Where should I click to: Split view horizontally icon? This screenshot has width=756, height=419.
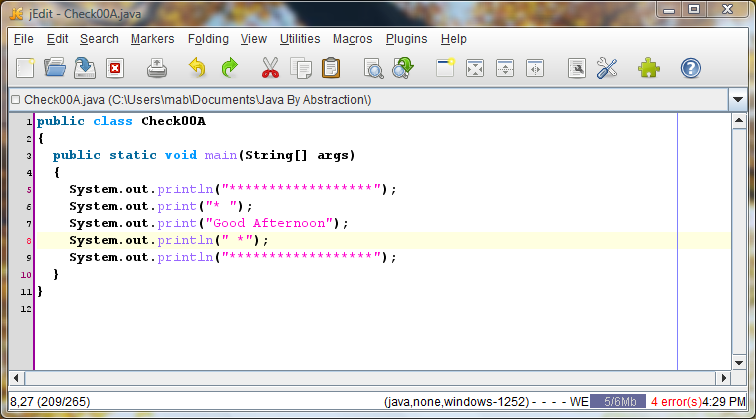pos(505,68)
